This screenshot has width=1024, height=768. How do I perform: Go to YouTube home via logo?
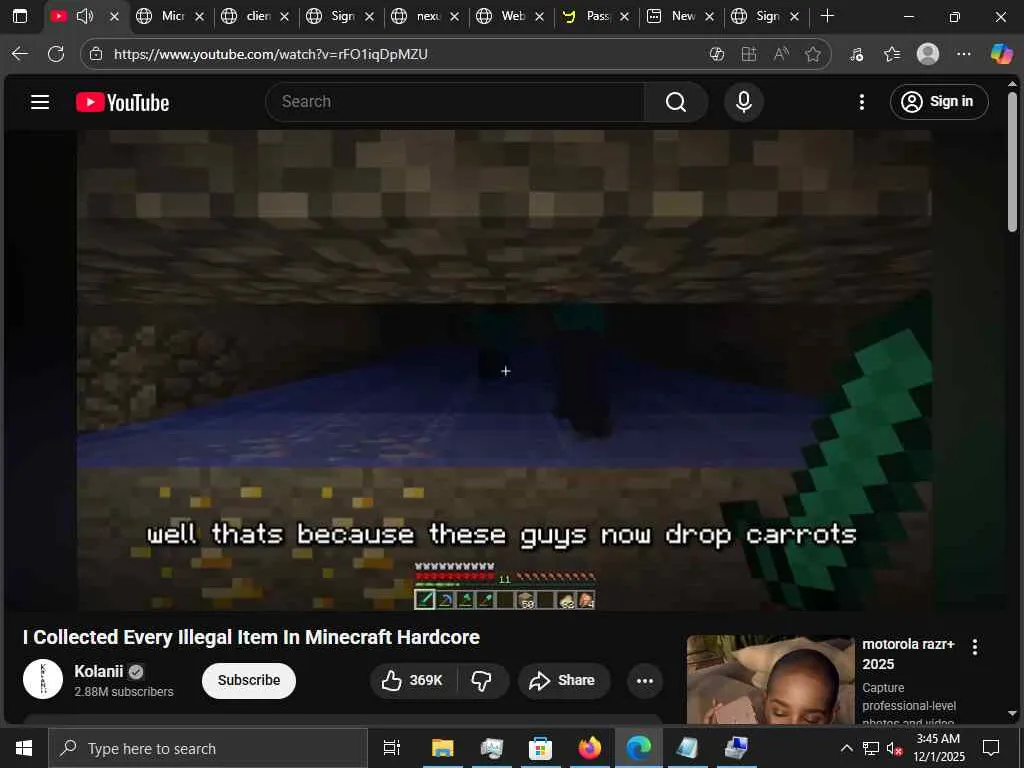point(122,103)
